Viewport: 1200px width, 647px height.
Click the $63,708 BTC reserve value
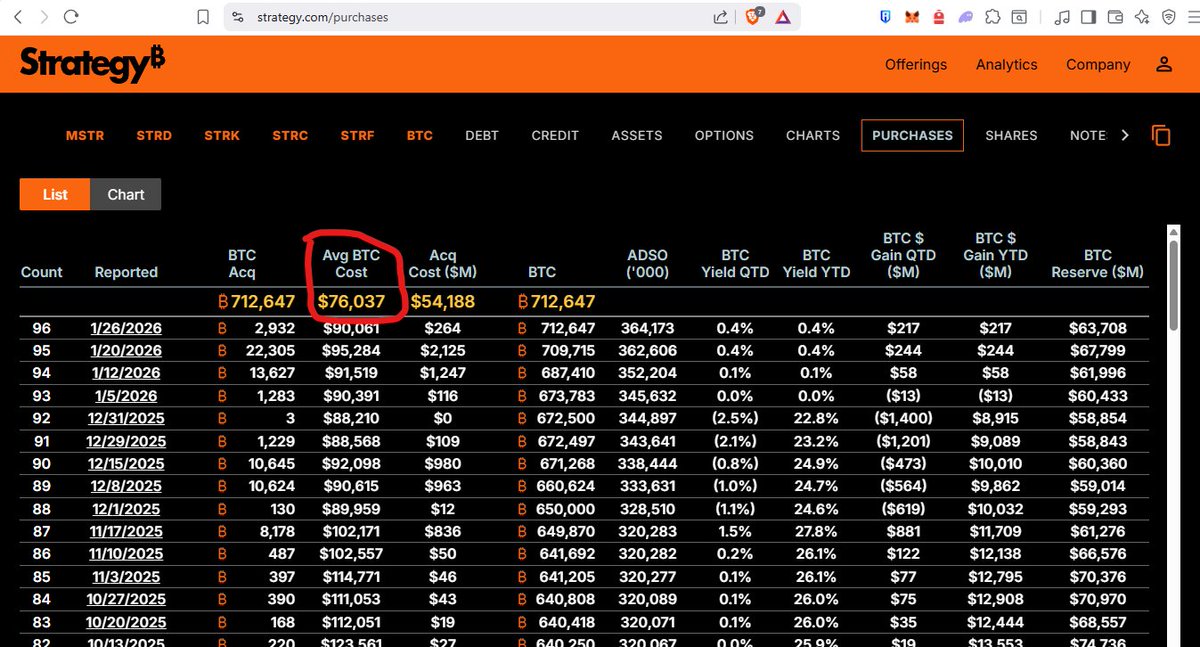coord(1097,328)
